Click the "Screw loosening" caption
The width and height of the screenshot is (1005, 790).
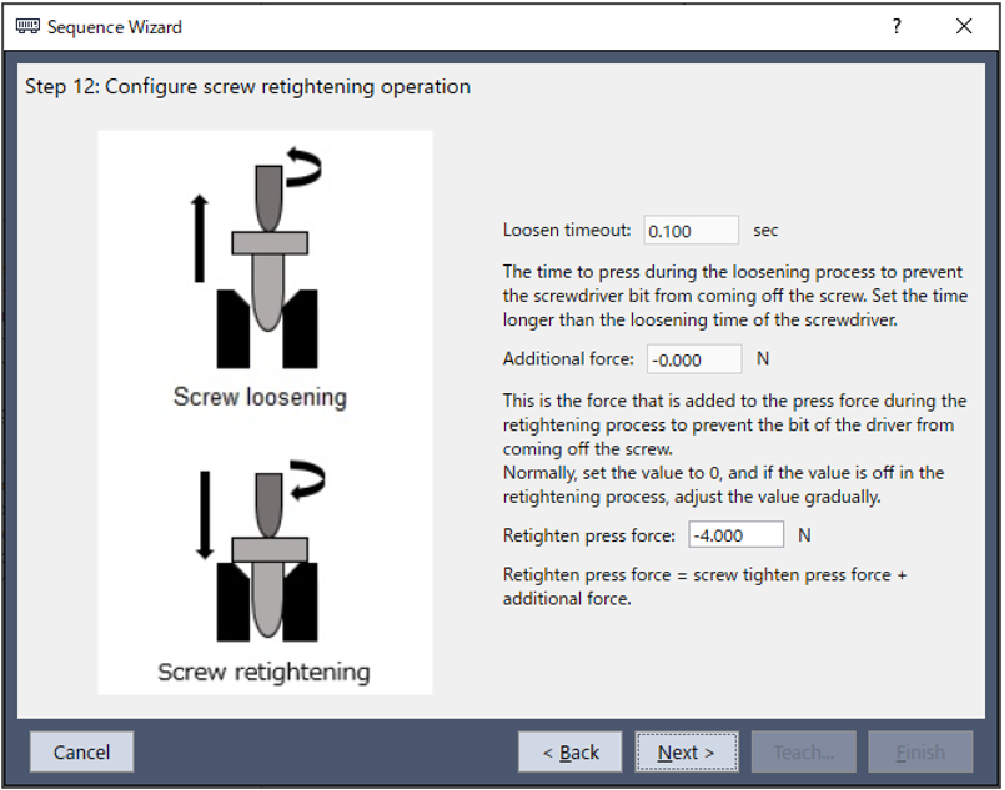pos(260,397)
